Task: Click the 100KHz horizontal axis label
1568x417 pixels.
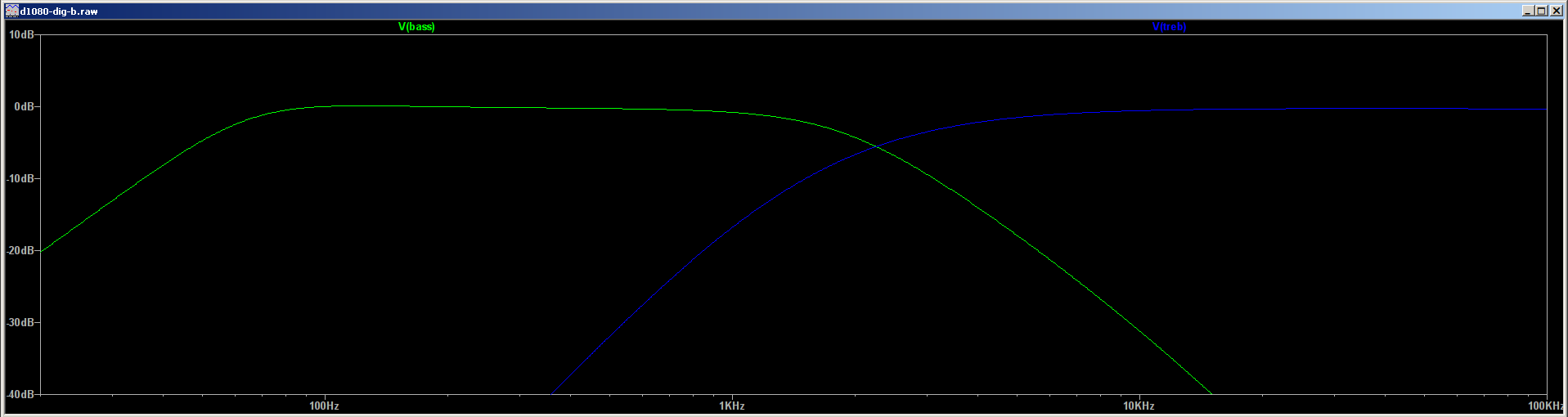Action: pyautogui.click(x=1546, y=406)
